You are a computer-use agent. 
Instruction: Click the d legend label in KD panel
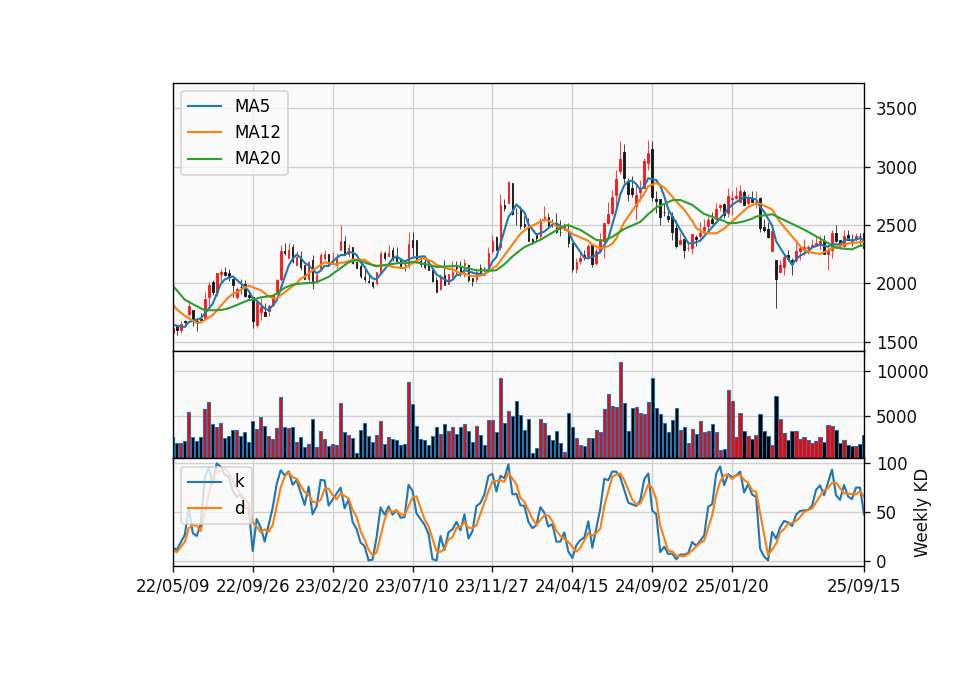[x=239, y=508]
